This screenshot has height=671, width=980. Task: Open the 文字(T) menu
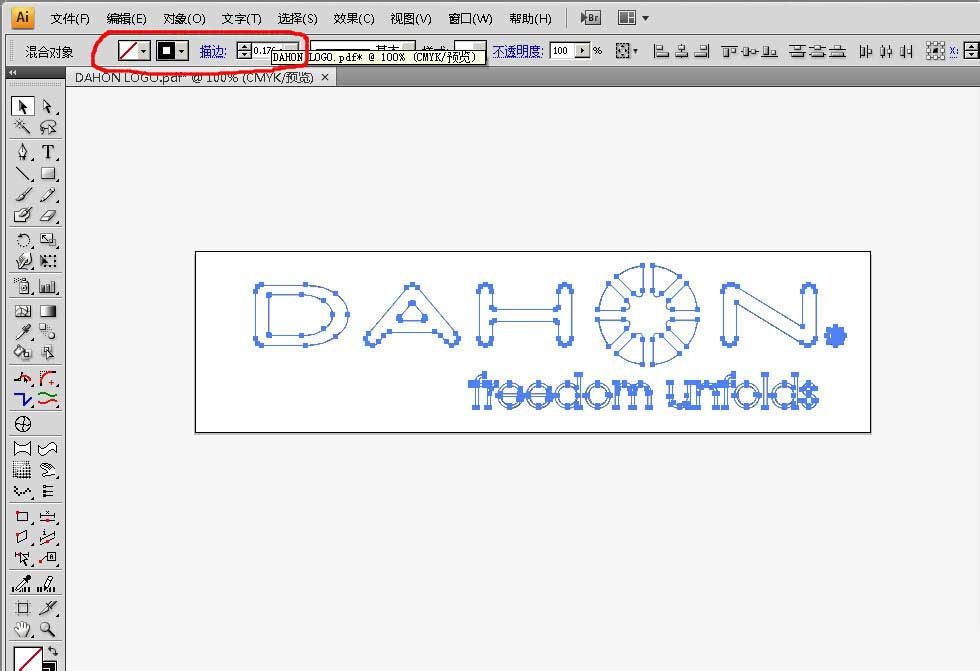(x=241, y=19)
